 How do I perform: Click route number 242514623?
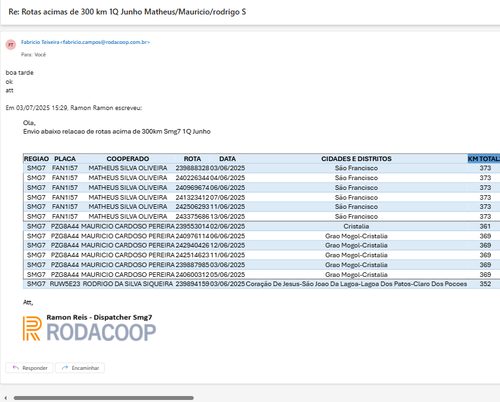coord(192,255)
